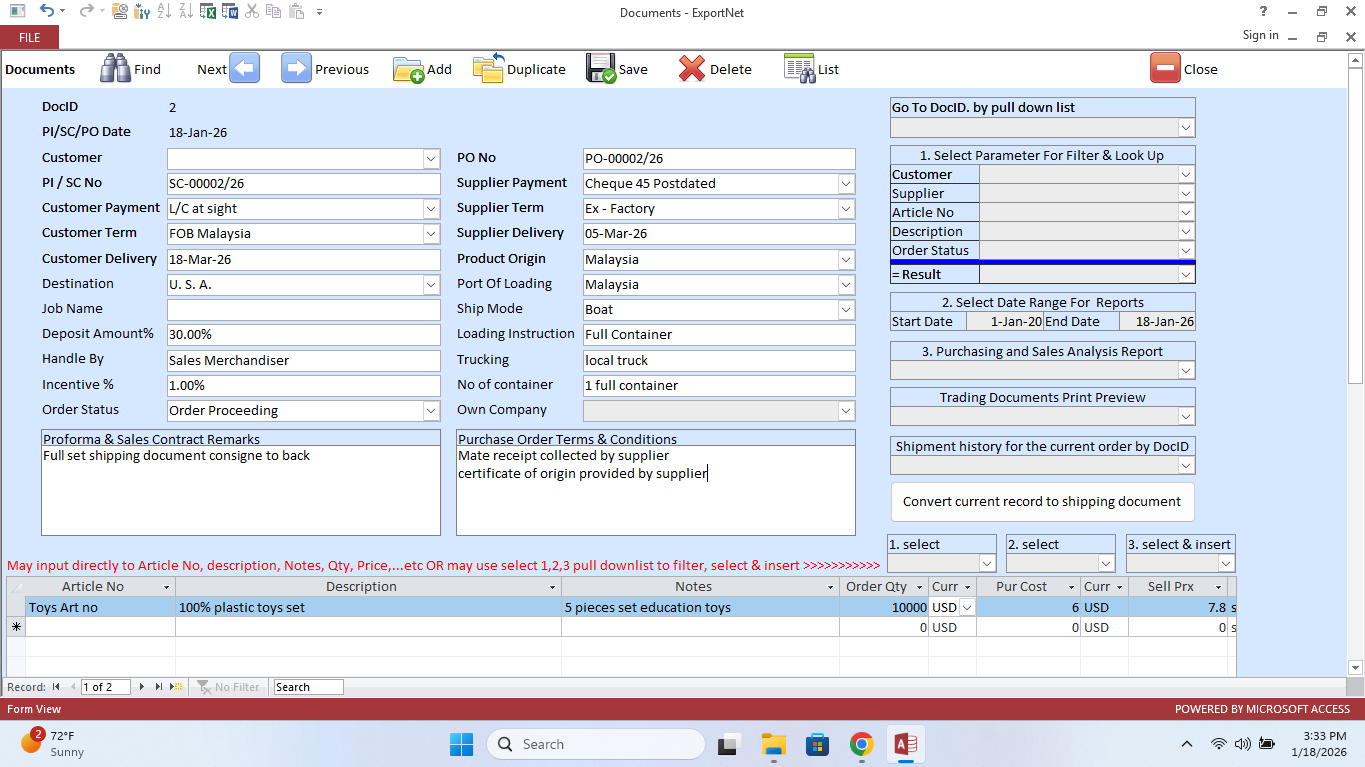Click the Documents label in the toolbar

[40, 69]
